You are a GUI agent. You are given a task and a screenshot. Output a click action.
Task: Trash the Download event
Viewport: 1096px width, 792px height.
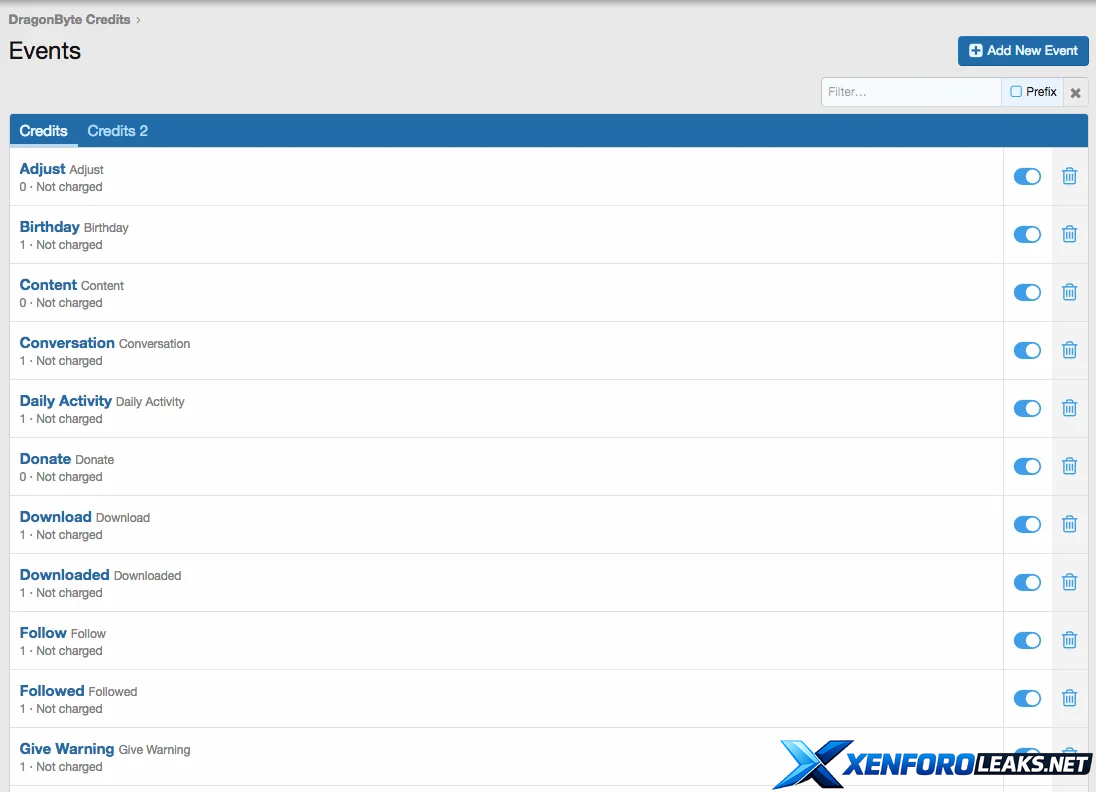1069,524
